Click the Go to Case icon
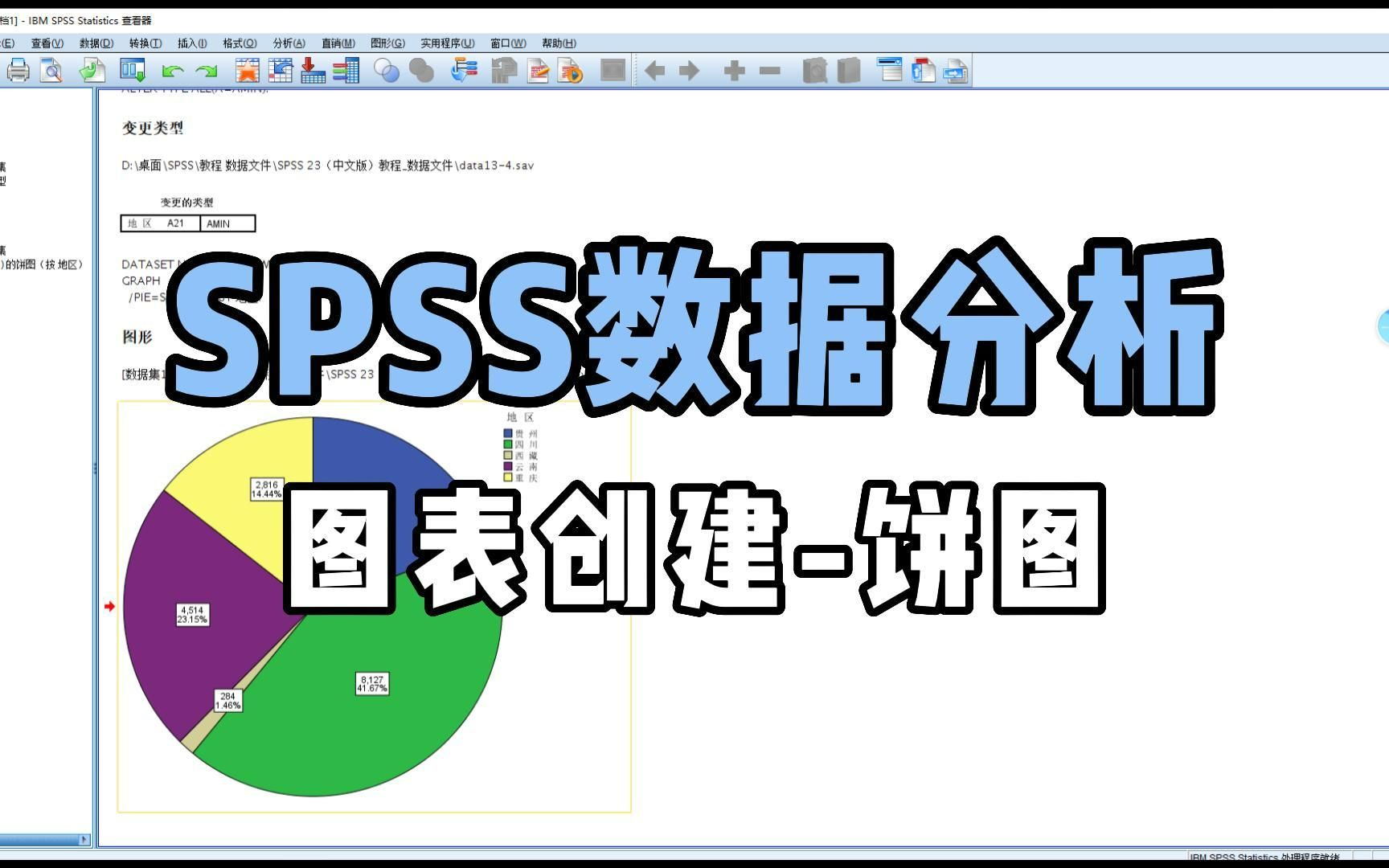Screen dimensions: 1389x868 pyautogui.click(x=280, y=71)
